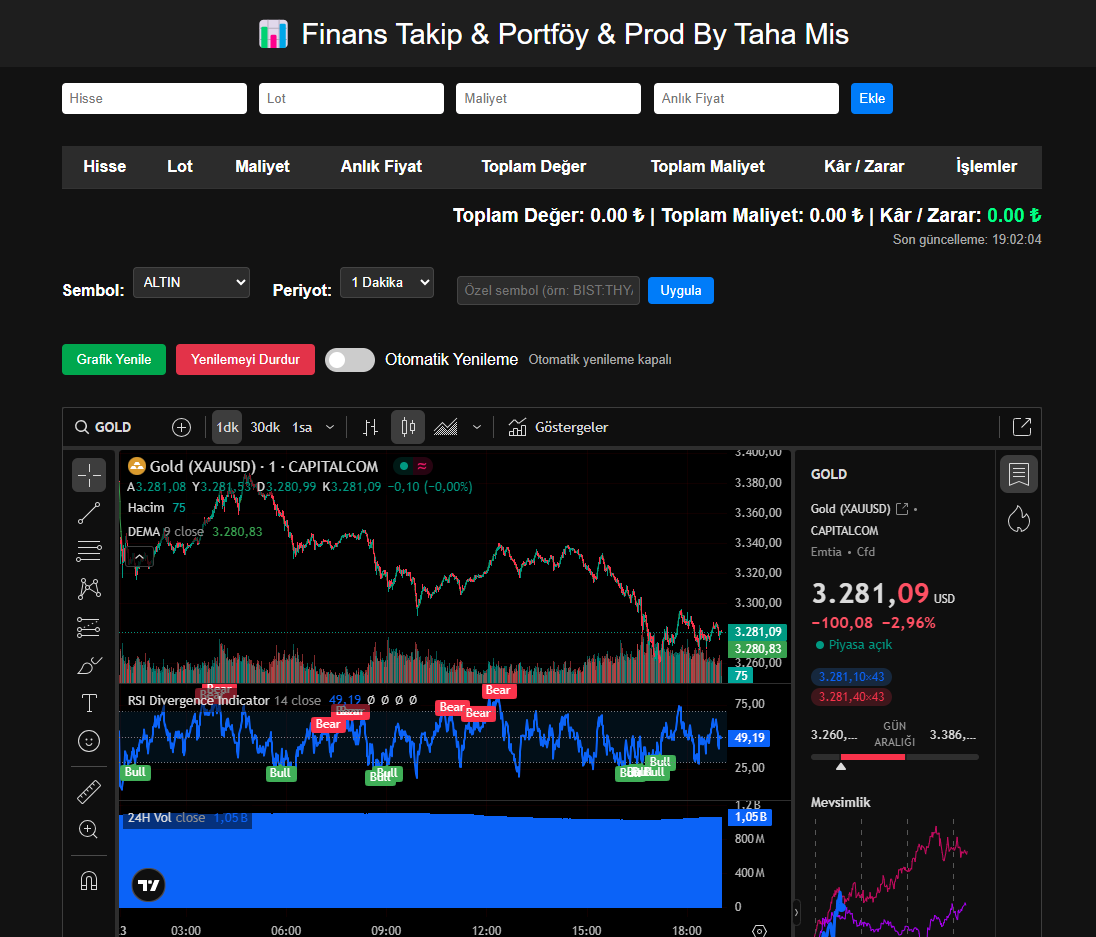Click the Toplam Değer column header
Screen dimensions: 1096x937
534,166
